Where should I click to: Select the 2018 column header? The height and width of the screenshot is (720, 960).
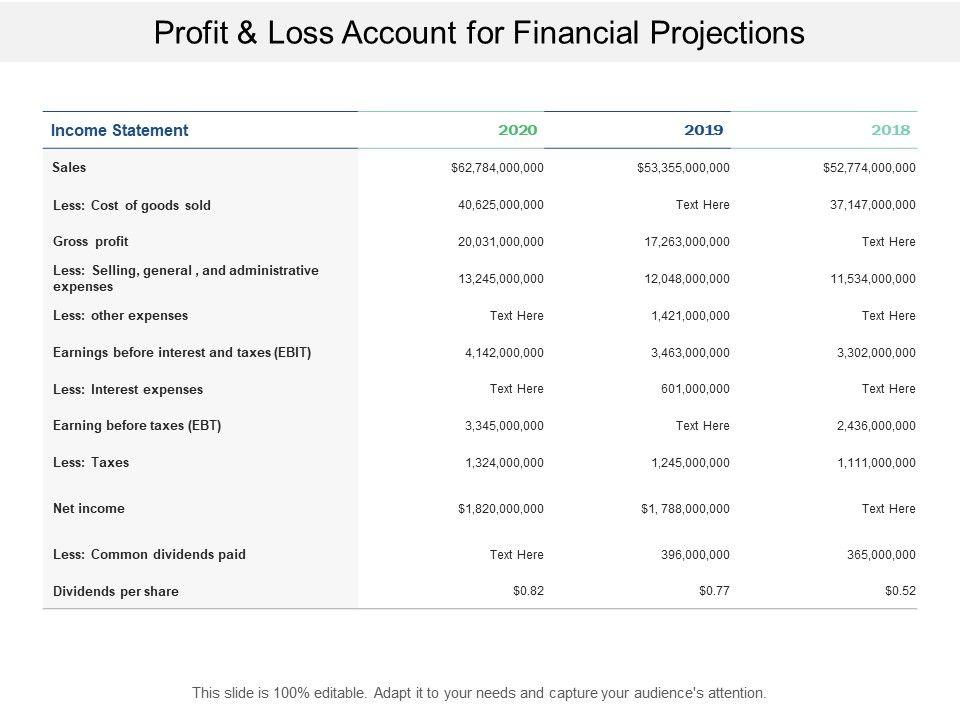point(890,130)
